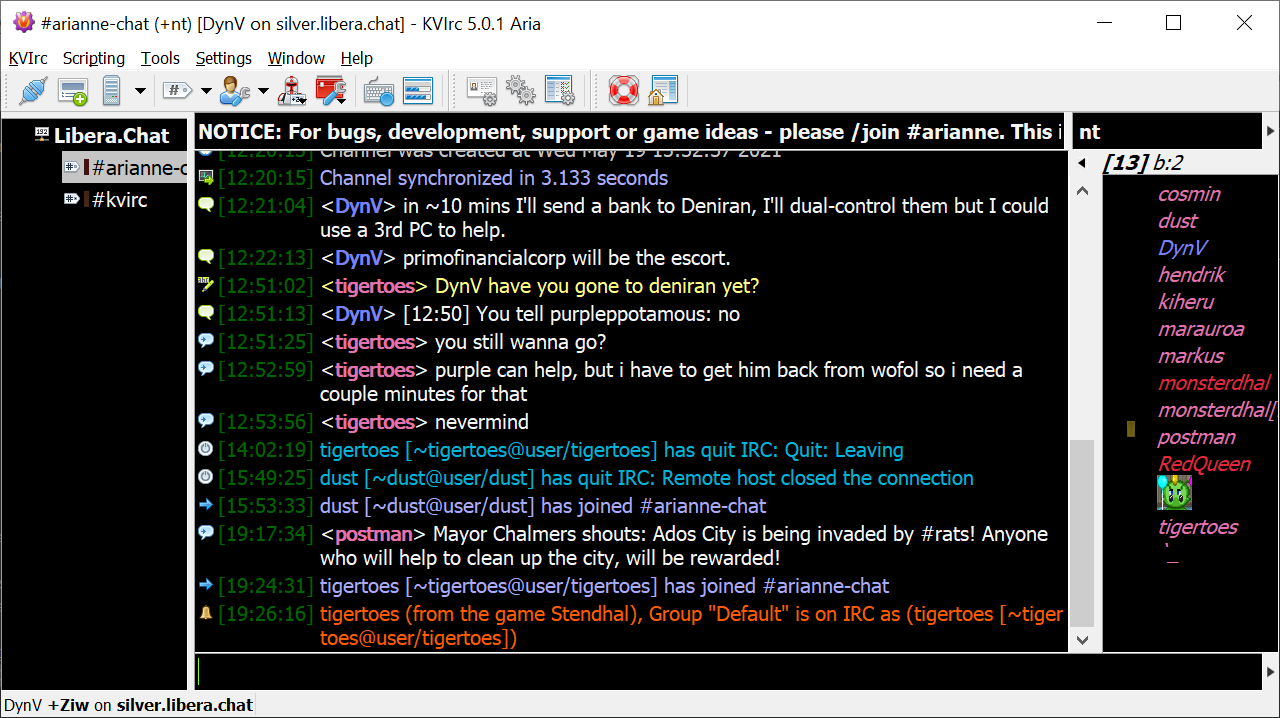Expand the Join Channels dropdown arrow
1280x718 pixels.
(x=206, y=91)
